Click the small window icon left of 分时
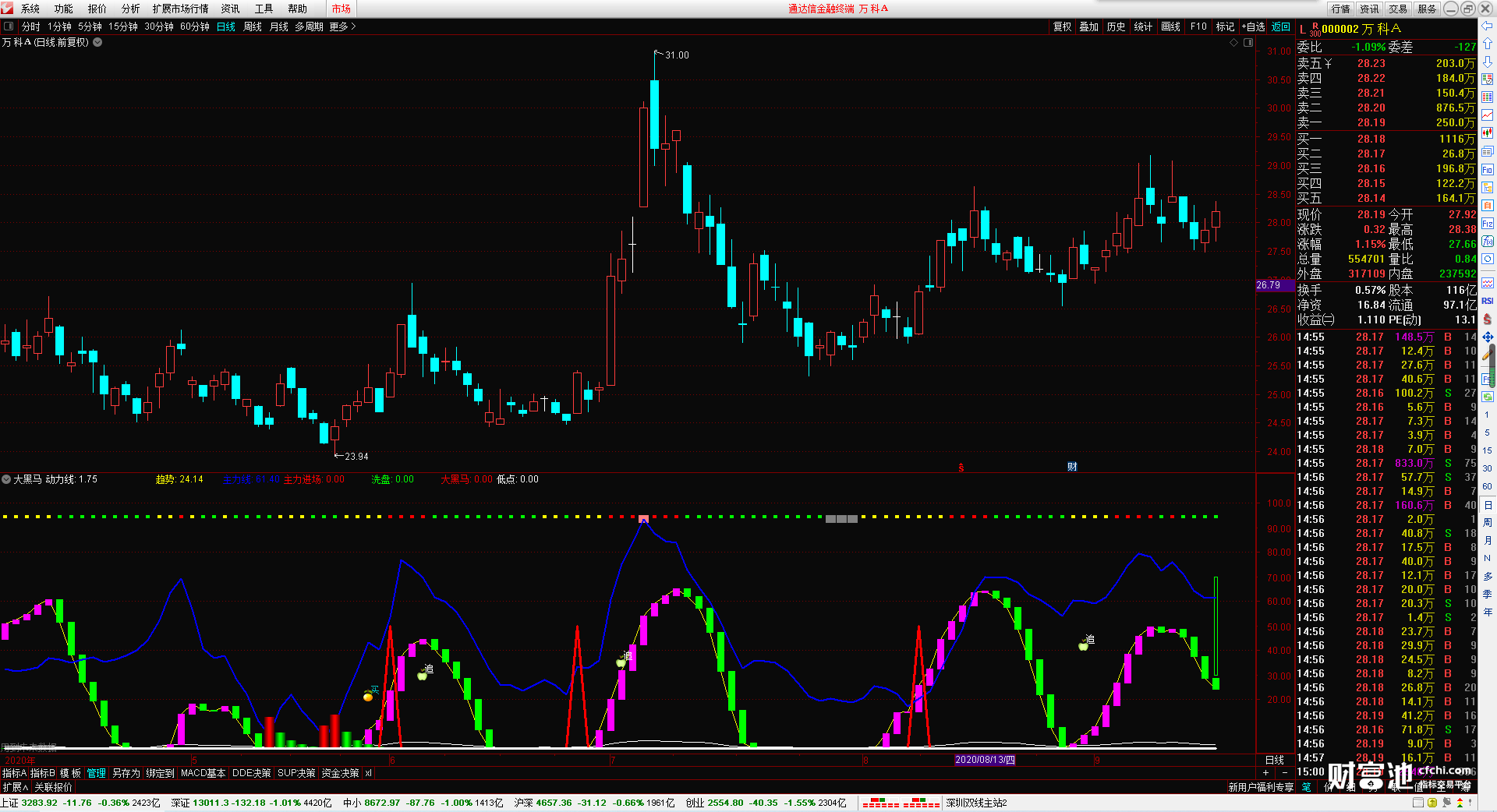The height and width of the screenshot is (812, 1497). (9, 26)
